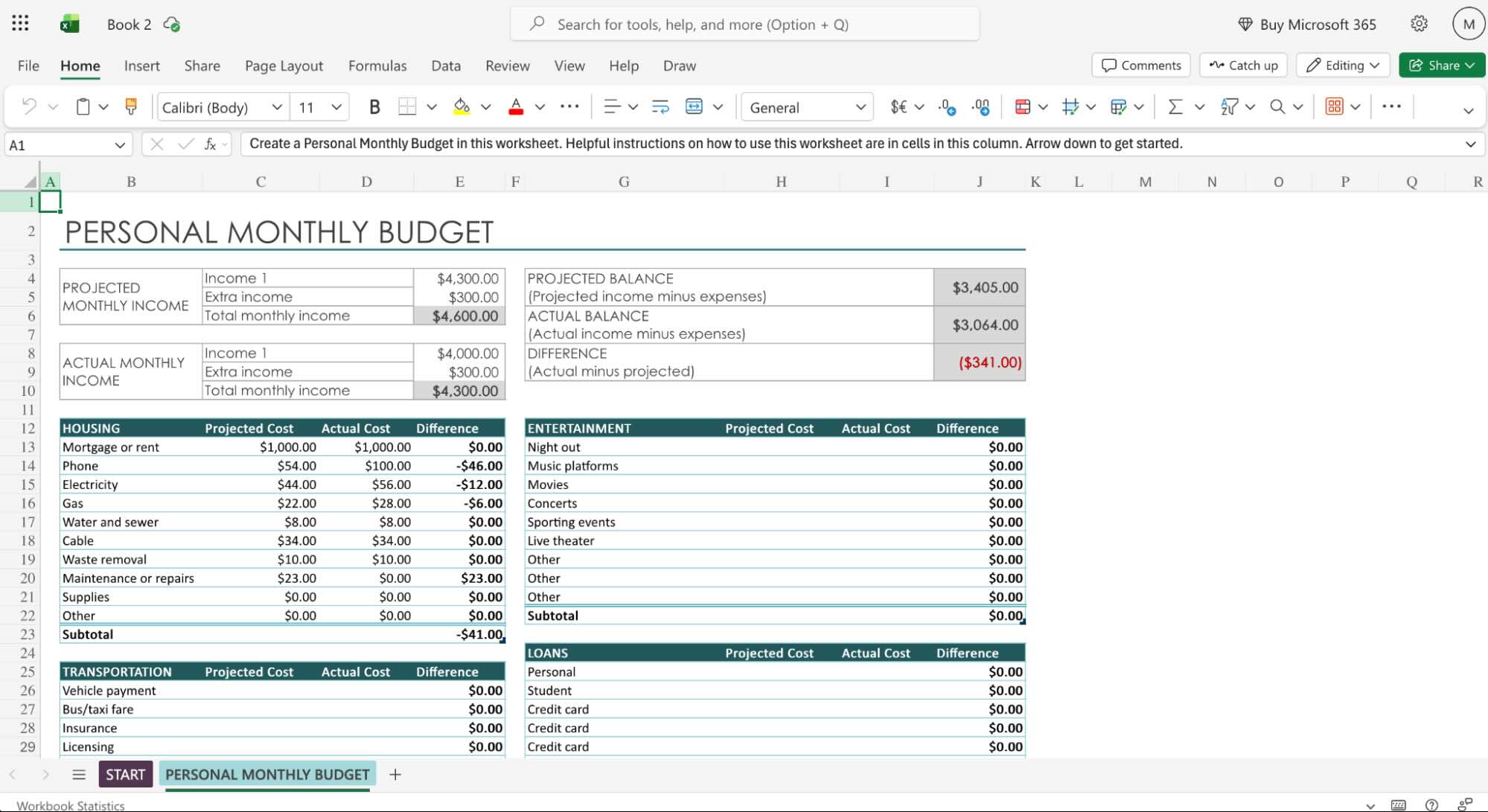1488x812 pixels.
Task: Go to the Data tab
Action: (446, 65)
